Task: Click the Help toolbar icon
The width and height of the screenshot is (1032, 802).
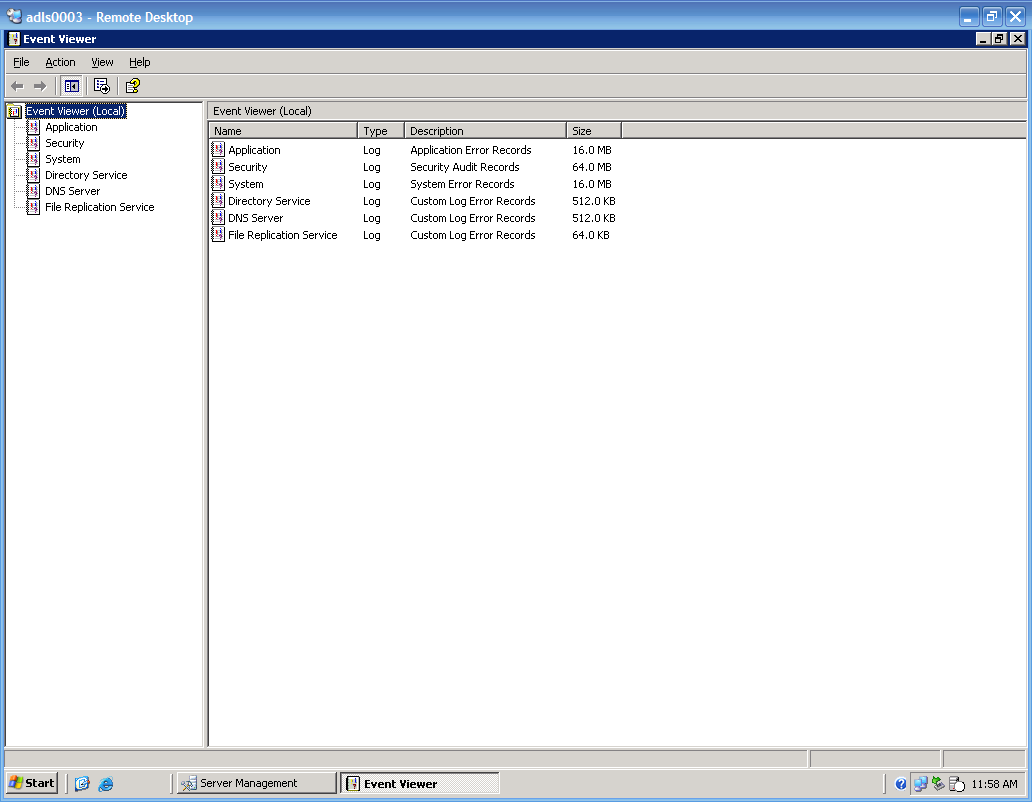Action: click(x=132, y=86)
